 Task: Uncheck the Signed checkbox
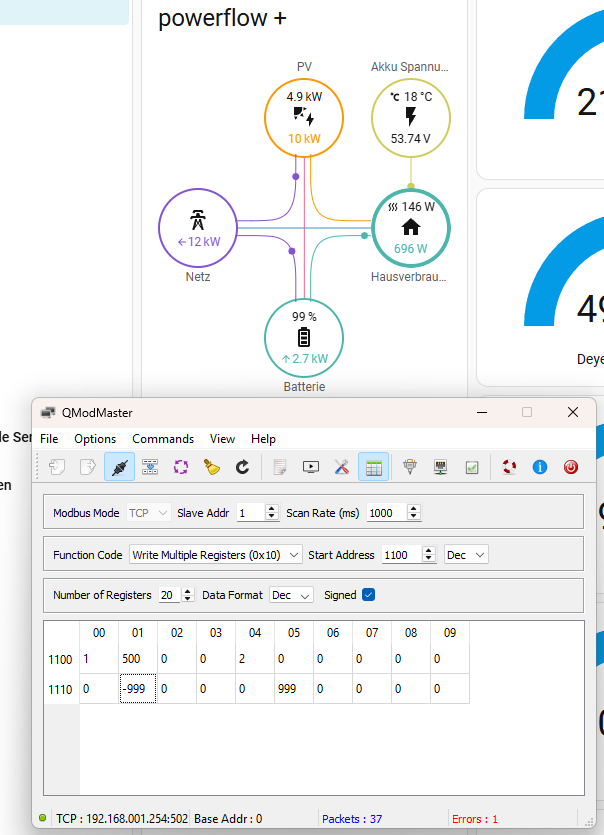tap(368, 595)
